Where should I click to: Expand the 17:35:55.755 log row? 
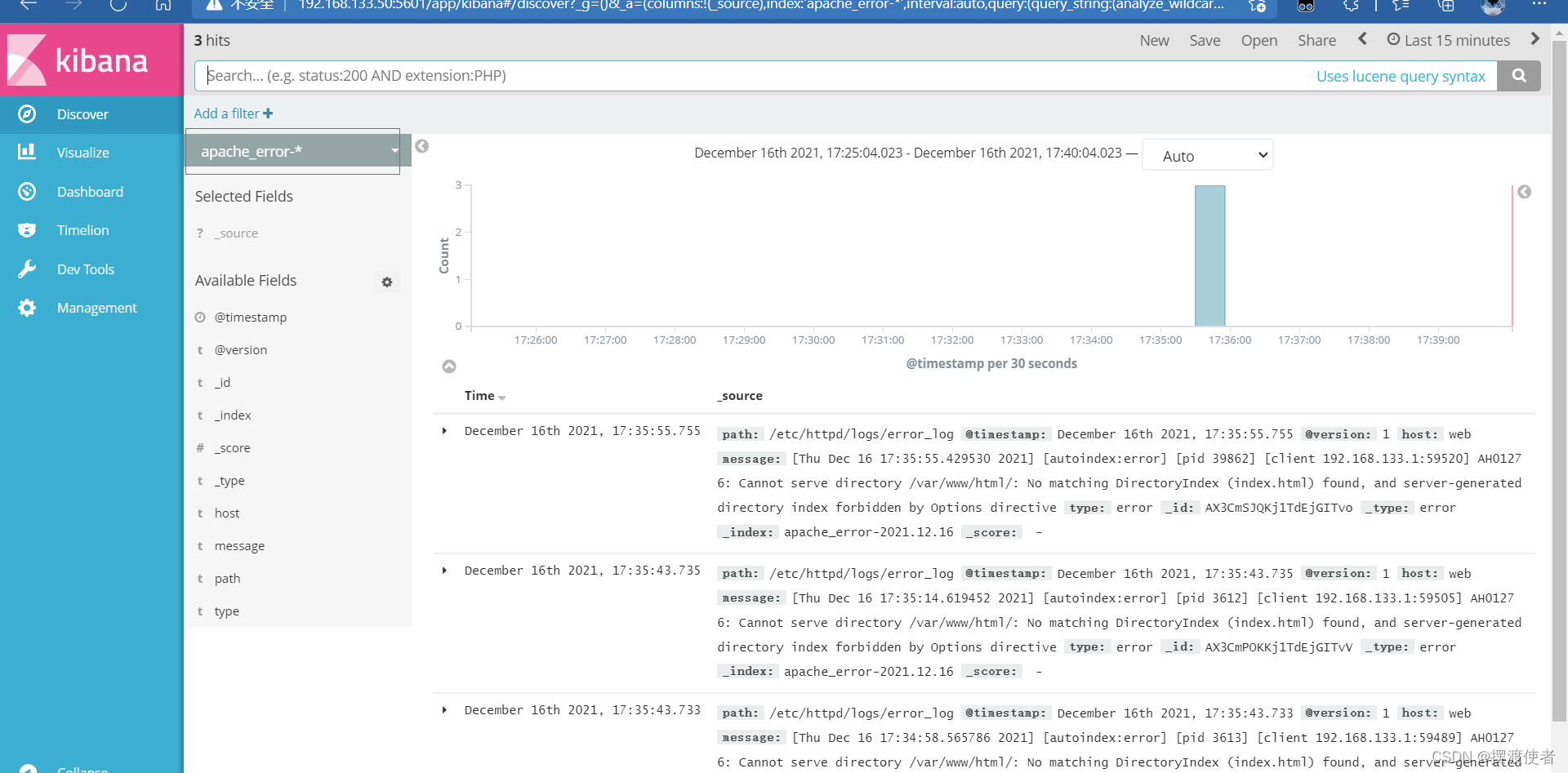444,431
